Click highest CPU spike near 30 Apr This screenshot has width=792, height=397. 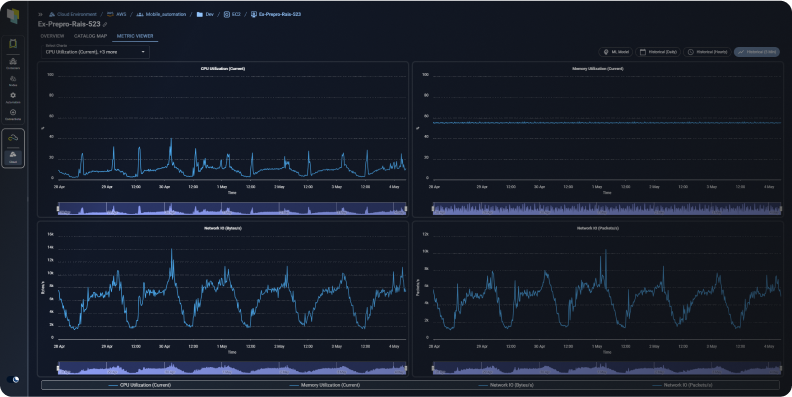171,139
